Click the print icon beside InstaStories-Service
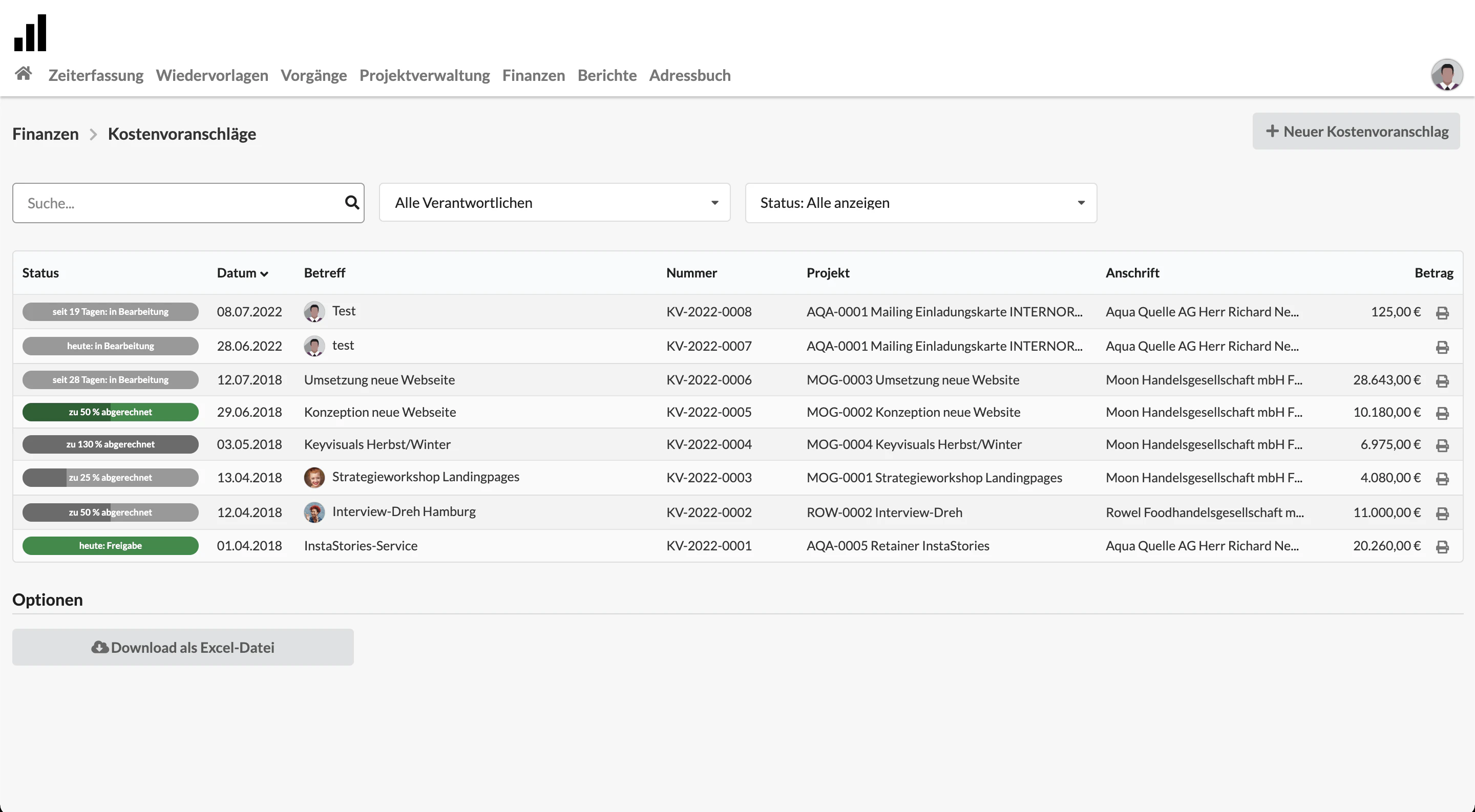The image size is (1475, 812). pyautogui.click(x=1442, y=547)
